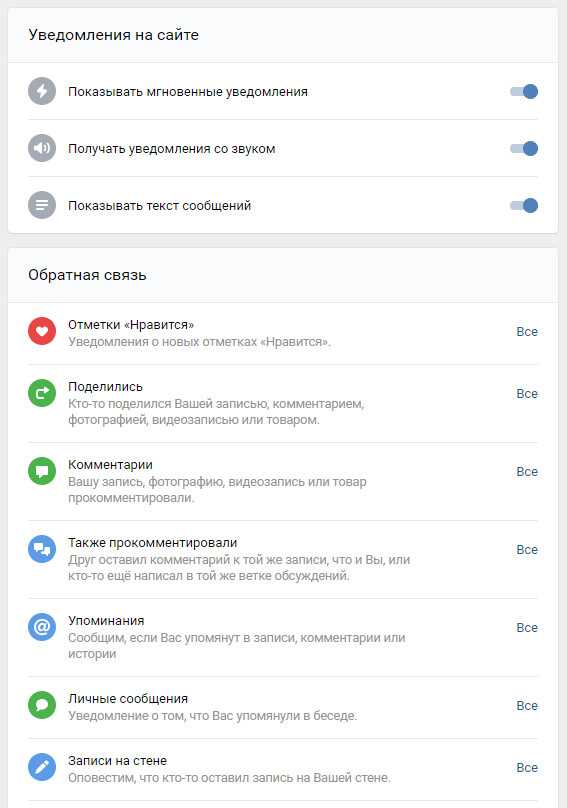Click the blue pencil wall posts icon
567x808 pixels.
pyautogui.click(x=42, y=767)
